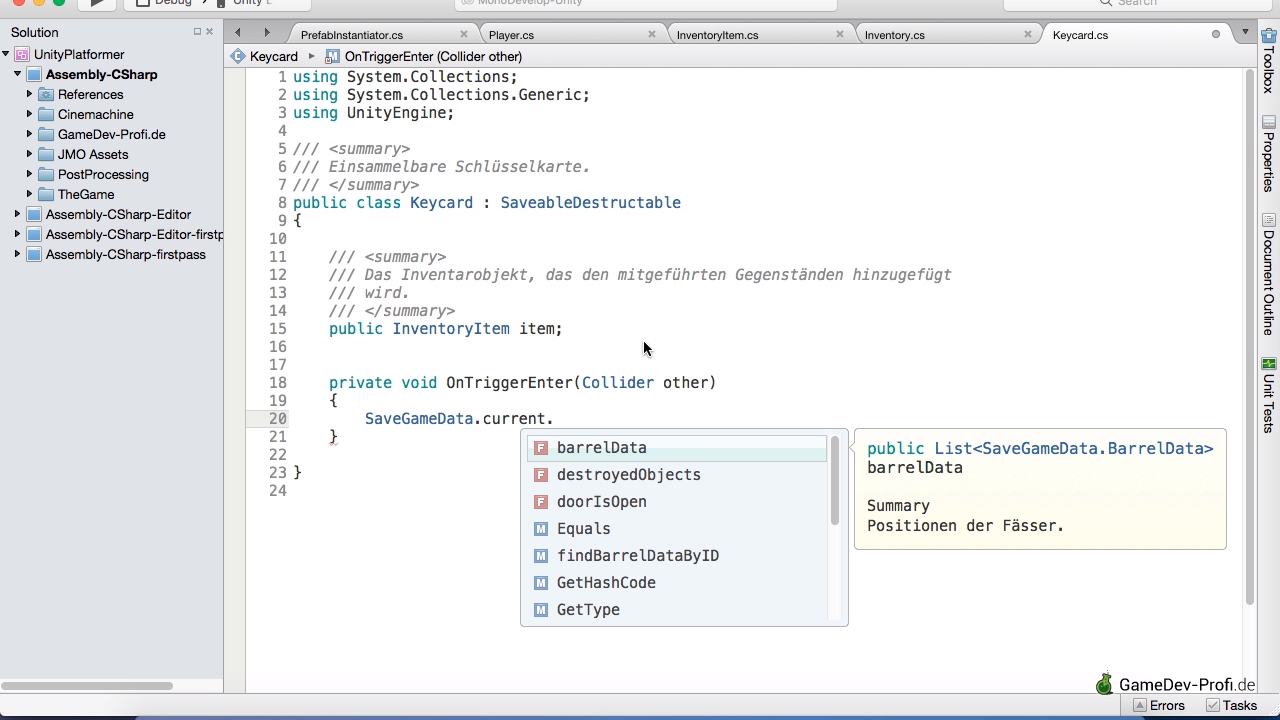Open the InventoryItem.cs tab
The height and width of the screenshot is (720, 1280).
(717, 35)
